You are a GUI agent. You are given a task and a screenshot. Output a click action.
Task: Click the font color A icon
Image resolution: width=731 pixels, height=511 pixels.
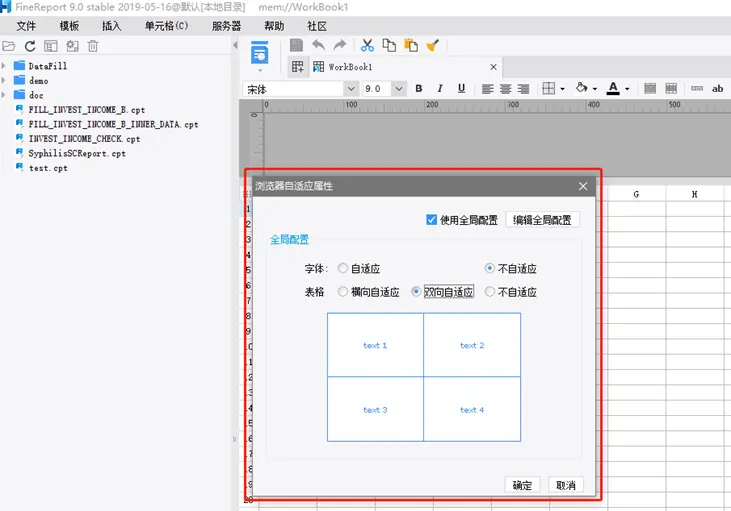coord(613,88)
